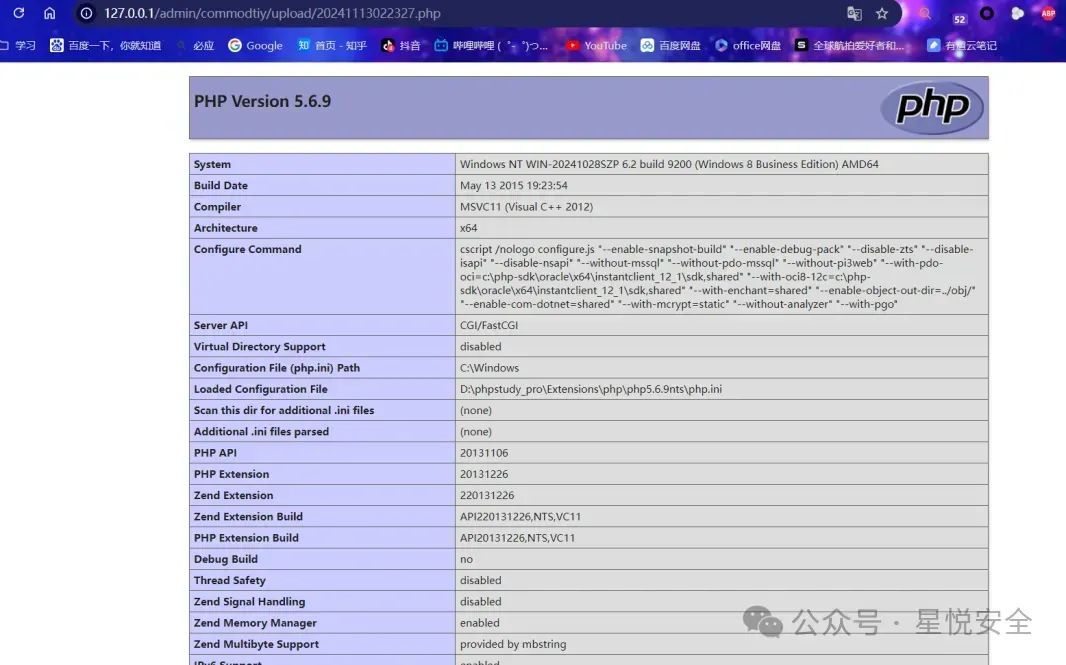The image size is (1066, 665).
Task: Open the magnifier search extension icon
Action: [x=925, y=13]
